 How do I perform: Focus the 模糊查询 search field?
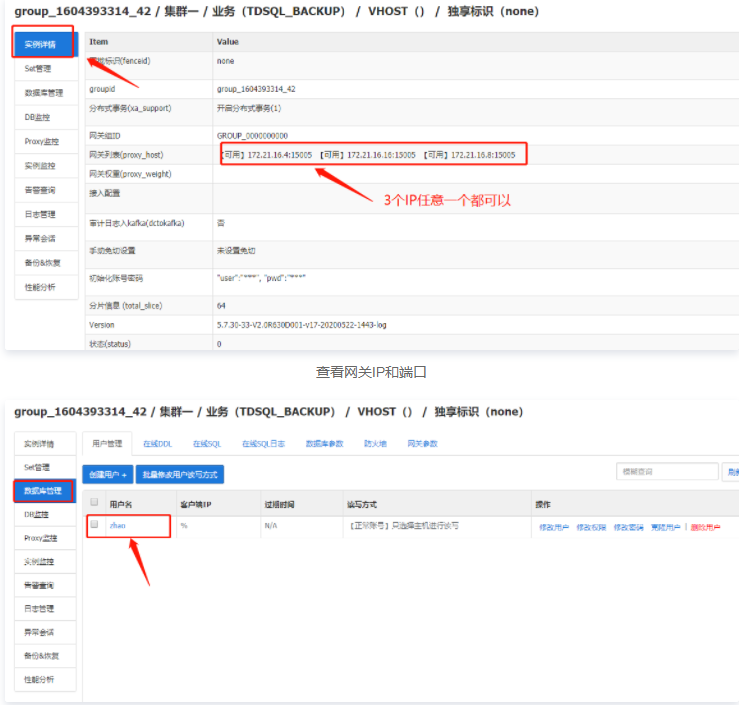pos(667,472)
